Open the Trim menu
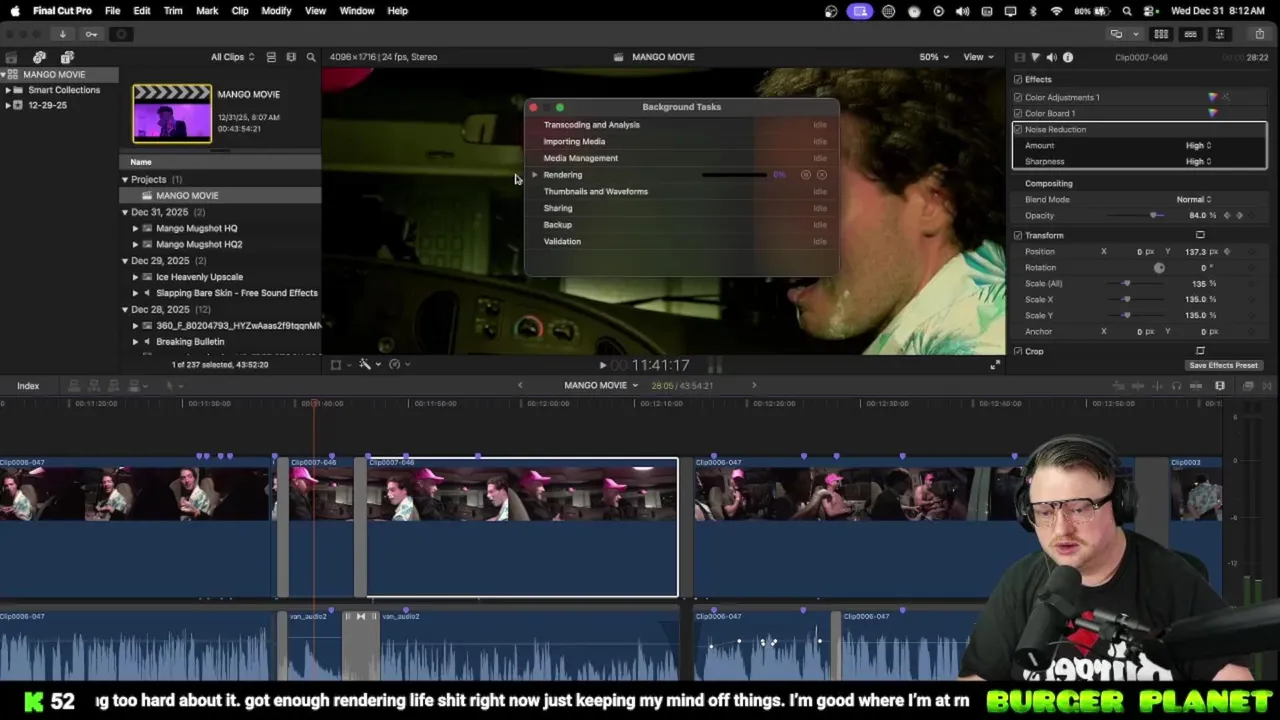This screenshot has height=720, width=1280. pos(173,10)
